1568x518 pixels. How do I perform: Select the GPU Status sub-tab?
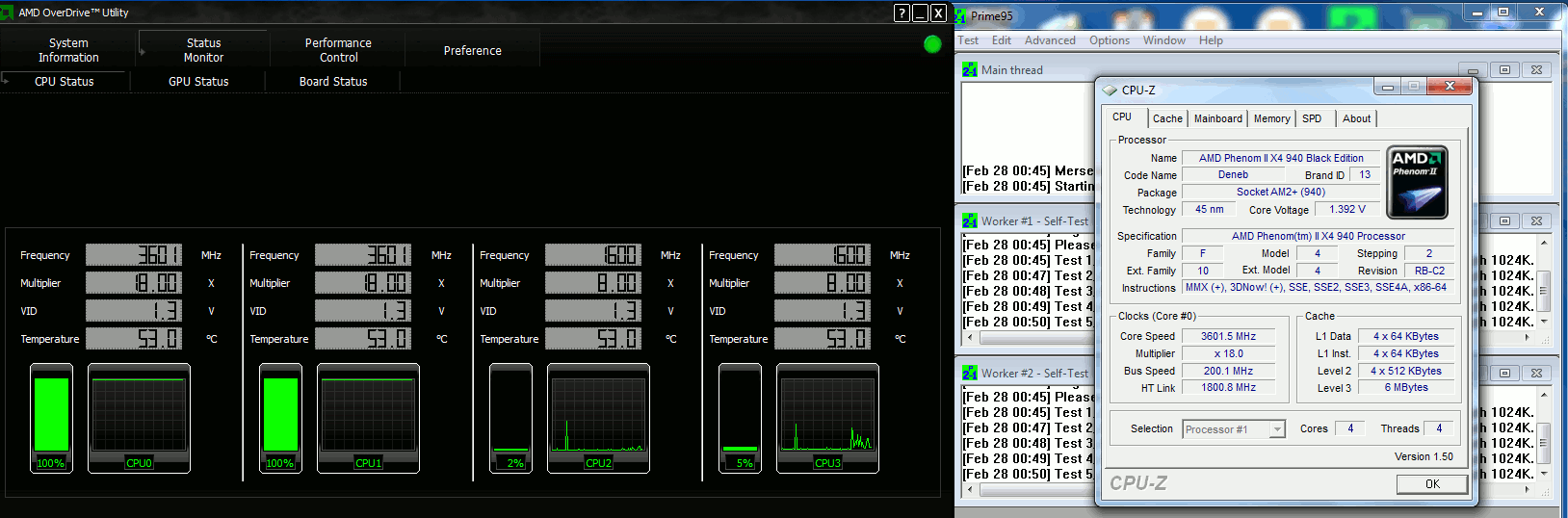(198, 82)
